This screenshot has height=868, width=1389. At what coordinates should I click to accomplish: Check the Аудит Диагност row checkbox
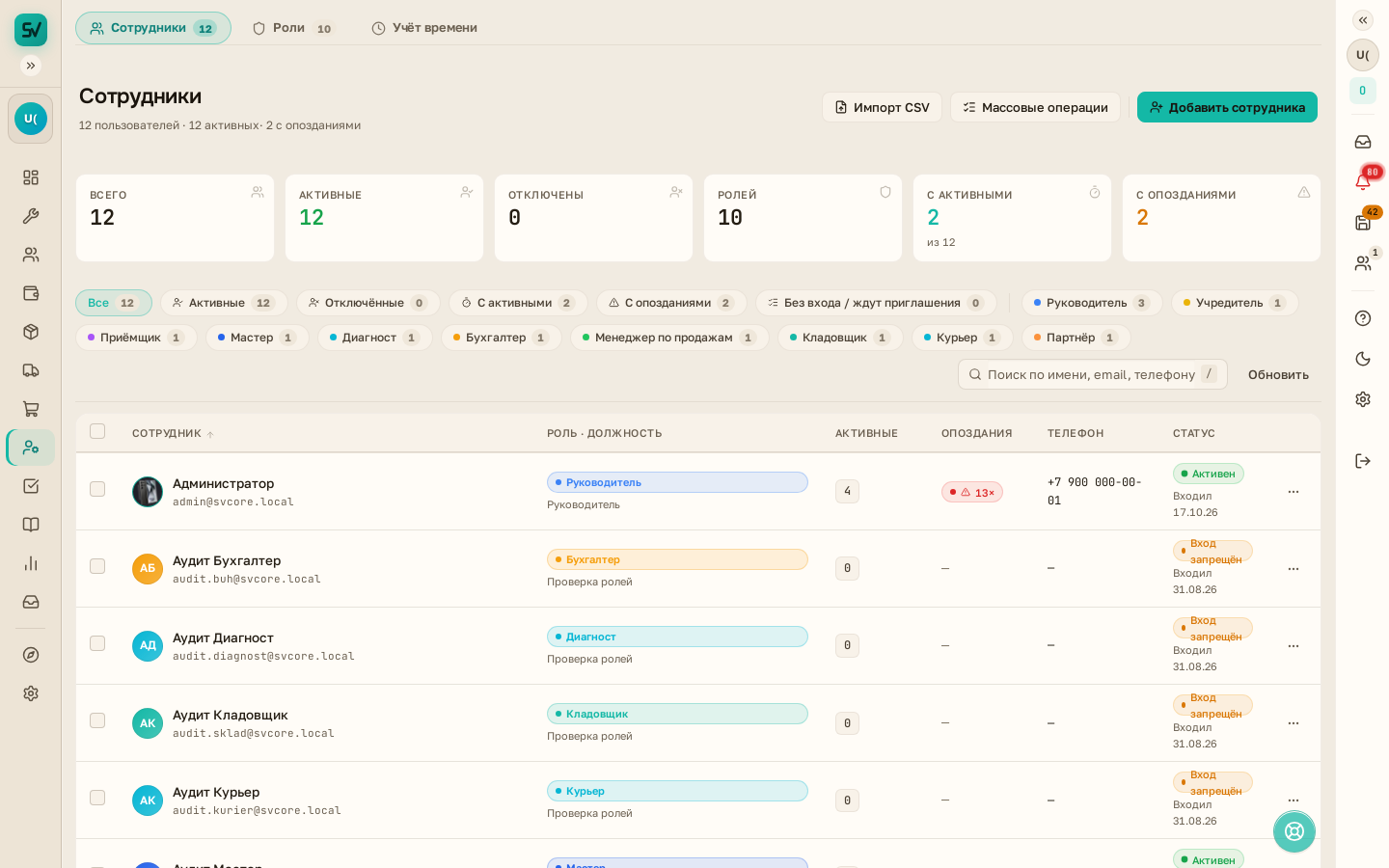tap(97, 643)
